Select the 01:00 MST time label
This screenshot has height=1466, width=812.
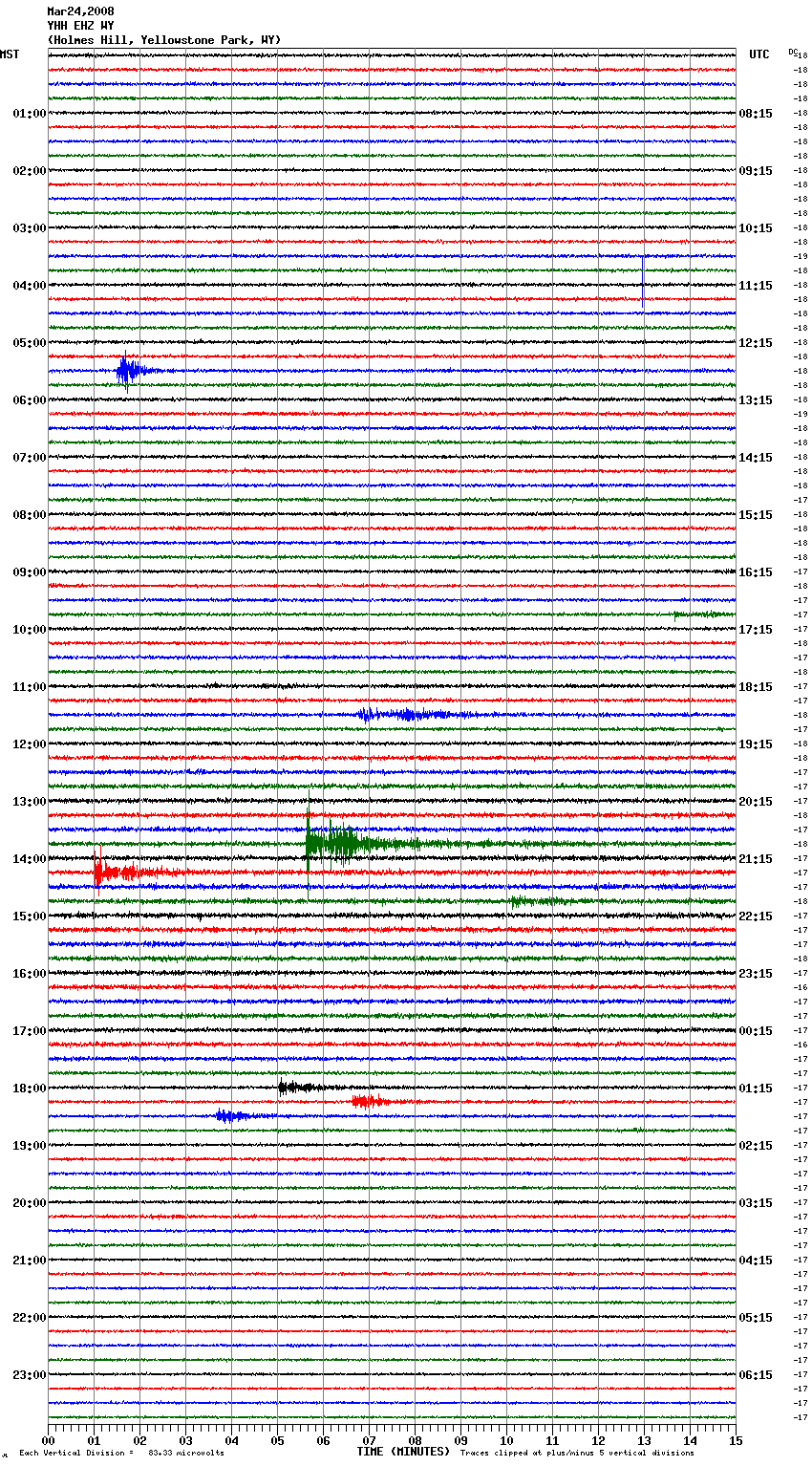click(30, 114)
